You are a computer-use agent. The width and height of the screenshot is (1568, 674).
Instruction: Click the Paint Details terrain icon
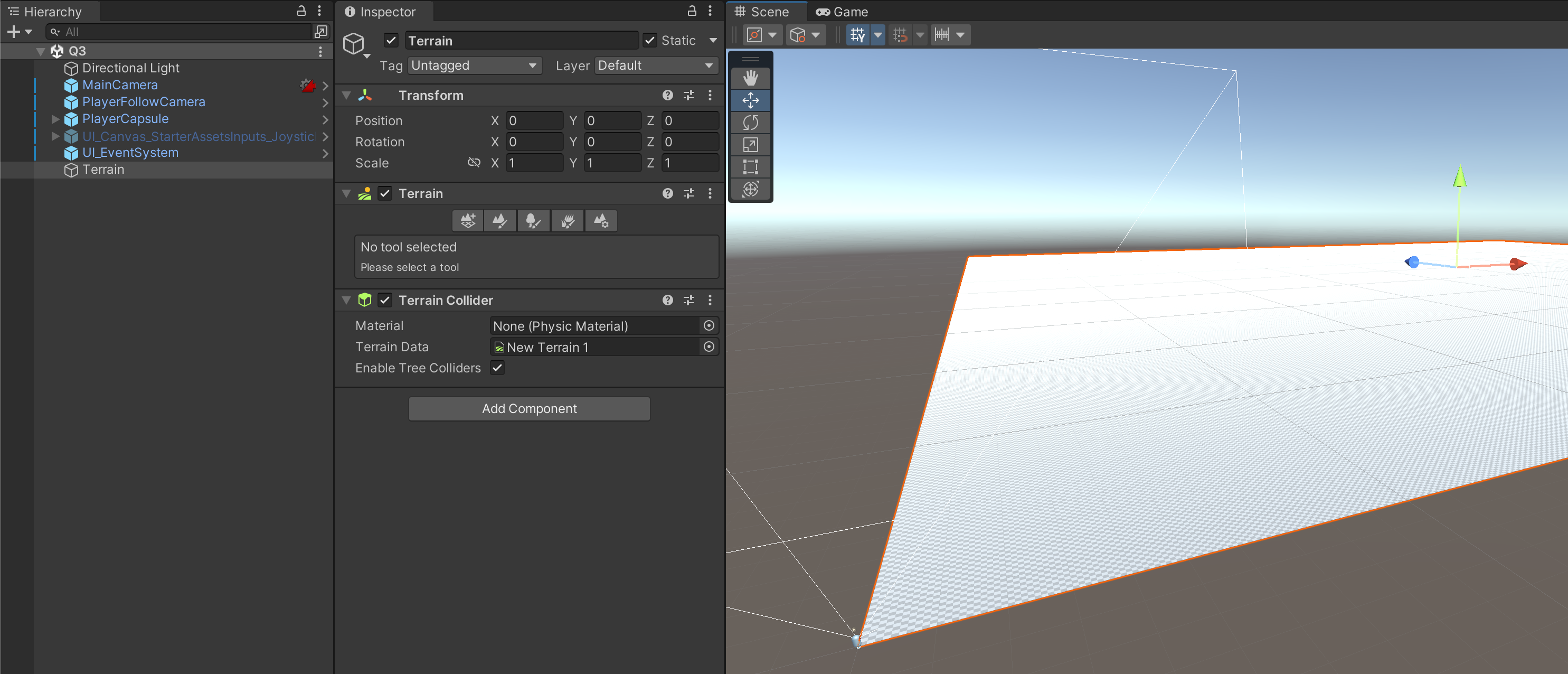pos(568,220)
